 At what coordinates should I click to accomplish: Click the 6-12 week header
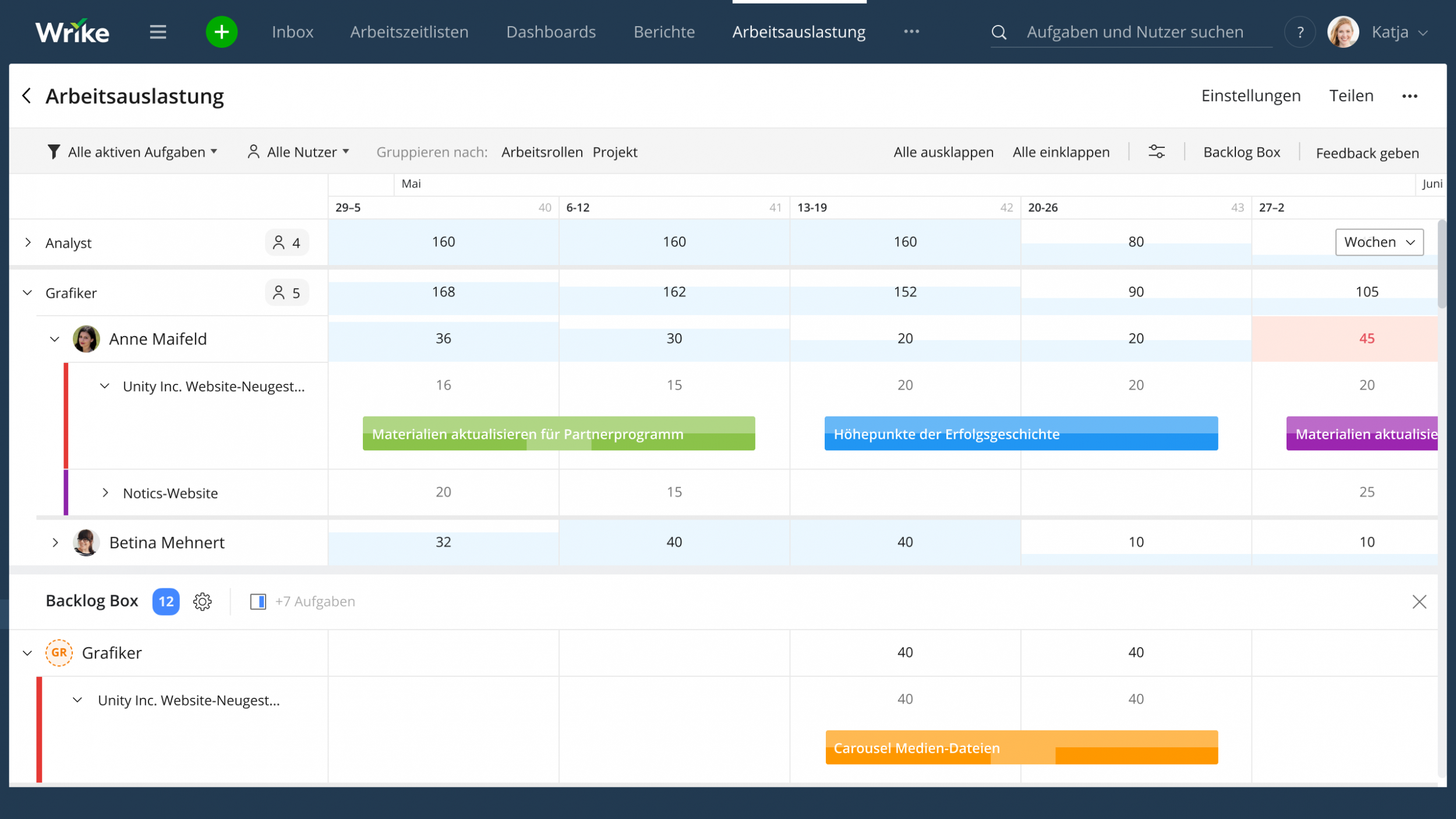(674, 207)
